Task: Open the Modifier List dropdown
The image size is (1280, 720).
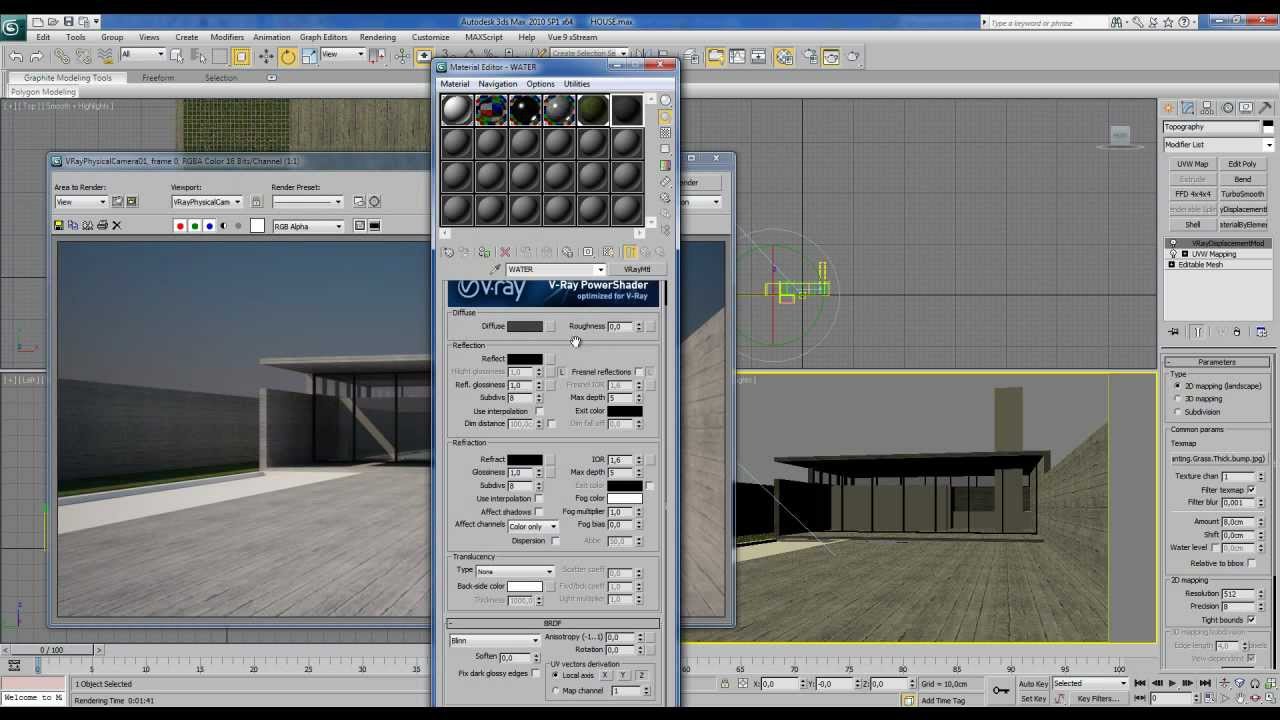Action: pos(1218,145)
